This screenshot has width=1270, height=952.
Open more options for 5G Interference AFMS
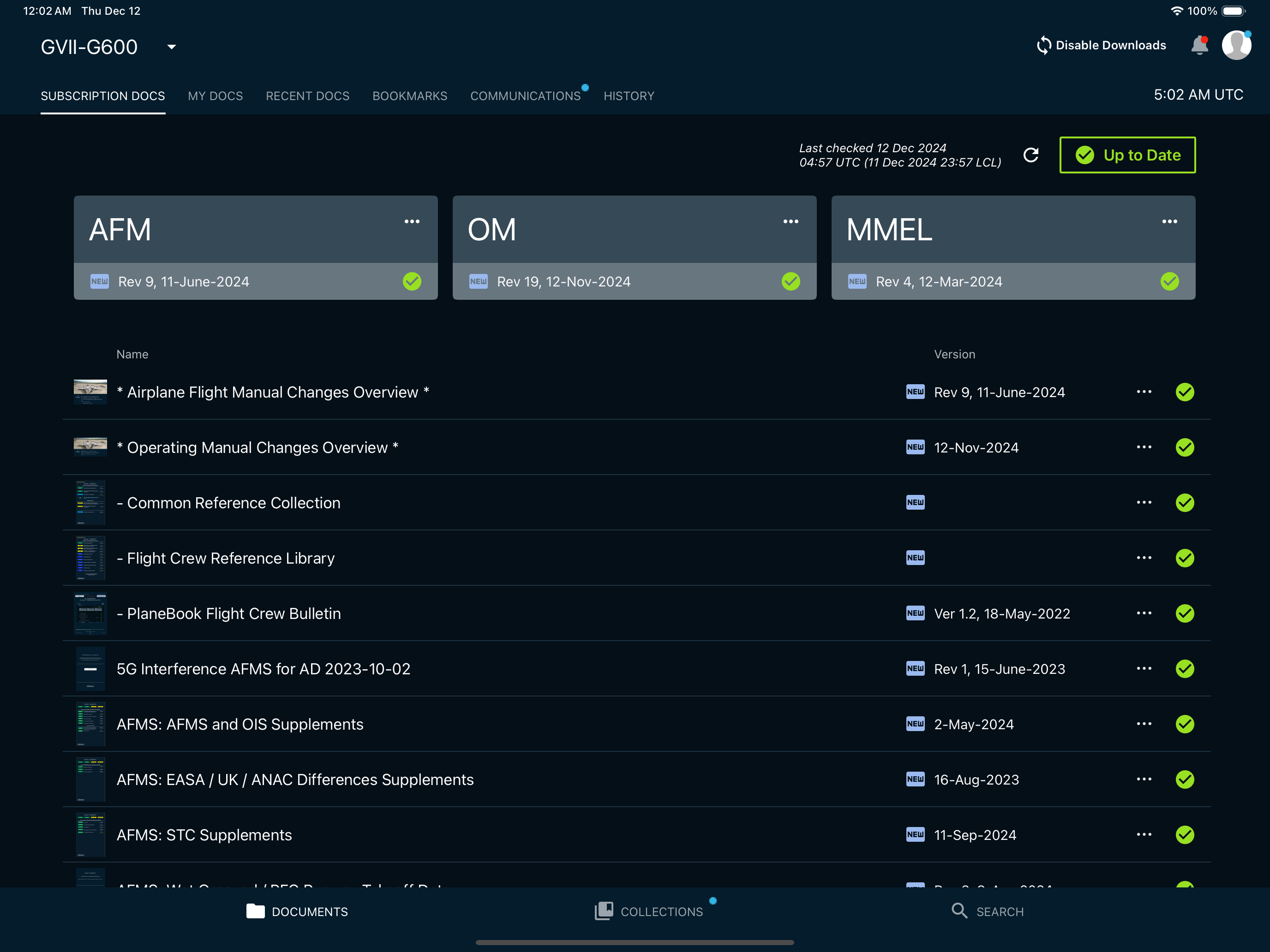click(x=1144, y=668)
